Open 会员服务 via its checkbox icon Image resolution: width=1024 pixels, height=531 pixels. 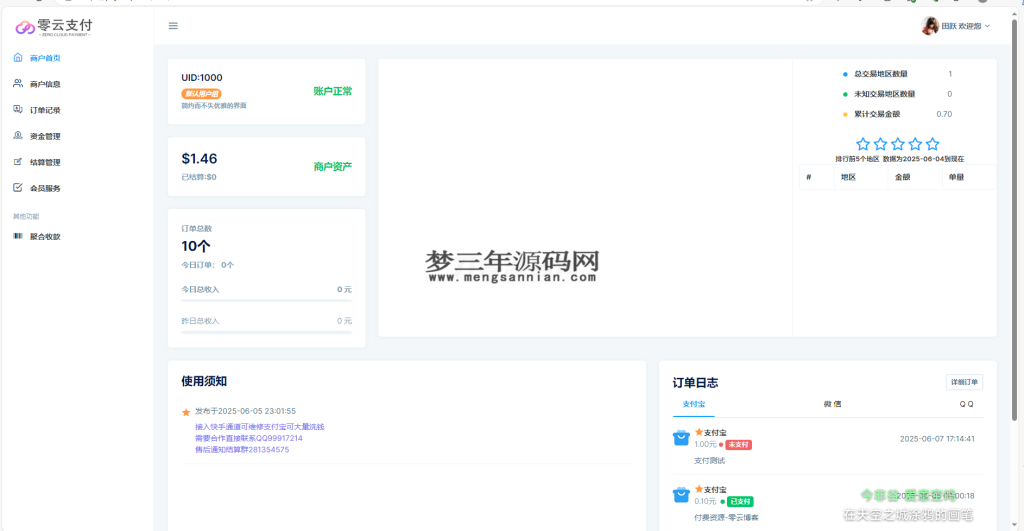(x=18, y=187)
